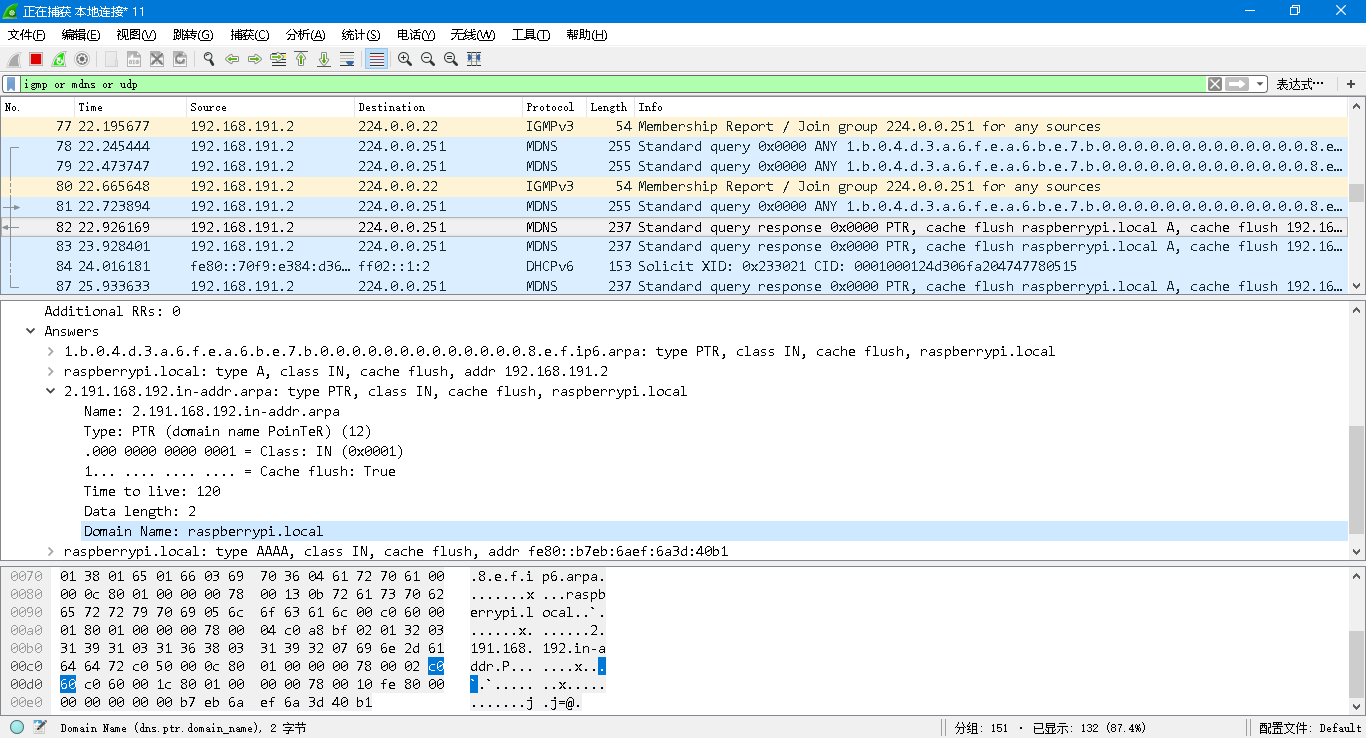Open the filter bookmark menu
This screenshot has width=1366, height=738.
[11, 84]
